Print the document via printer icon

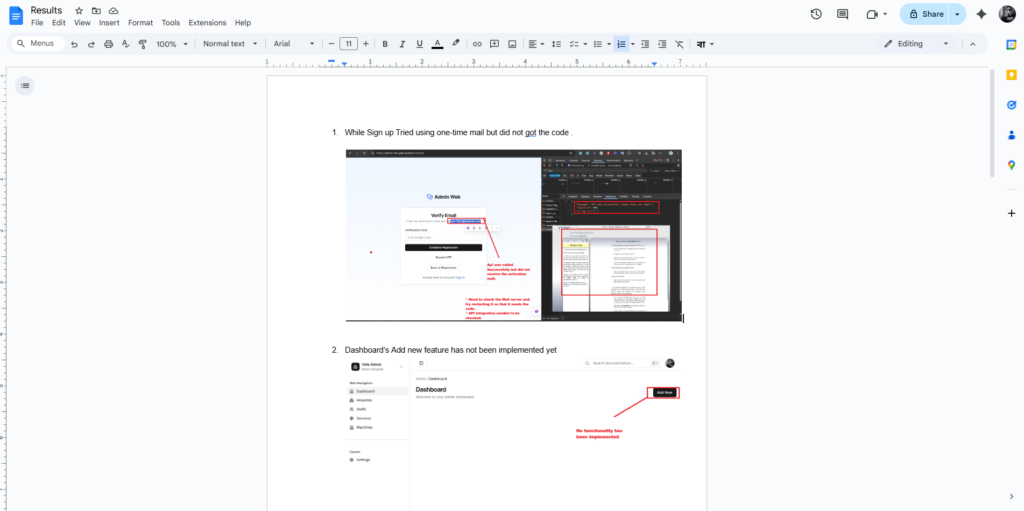tap(108, 44)
